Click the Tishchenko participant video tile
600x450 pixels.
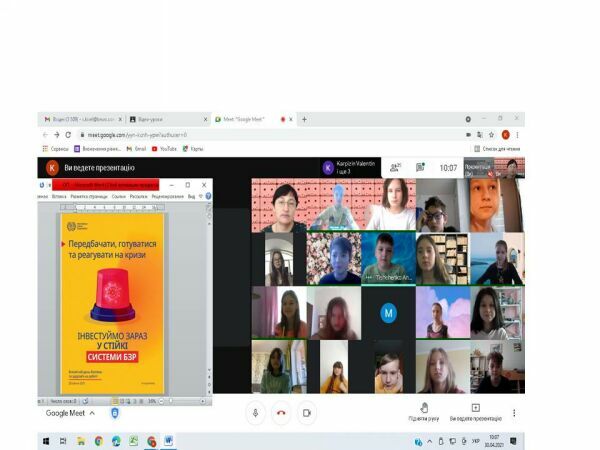388,259
